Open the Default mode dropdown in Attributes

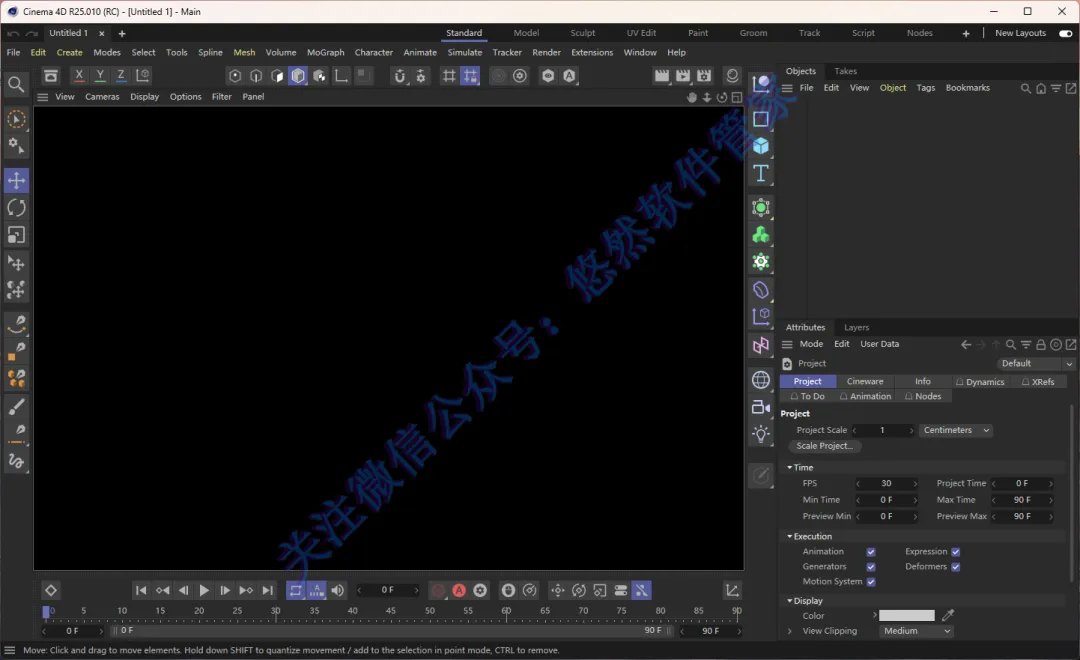(1035, 363)
